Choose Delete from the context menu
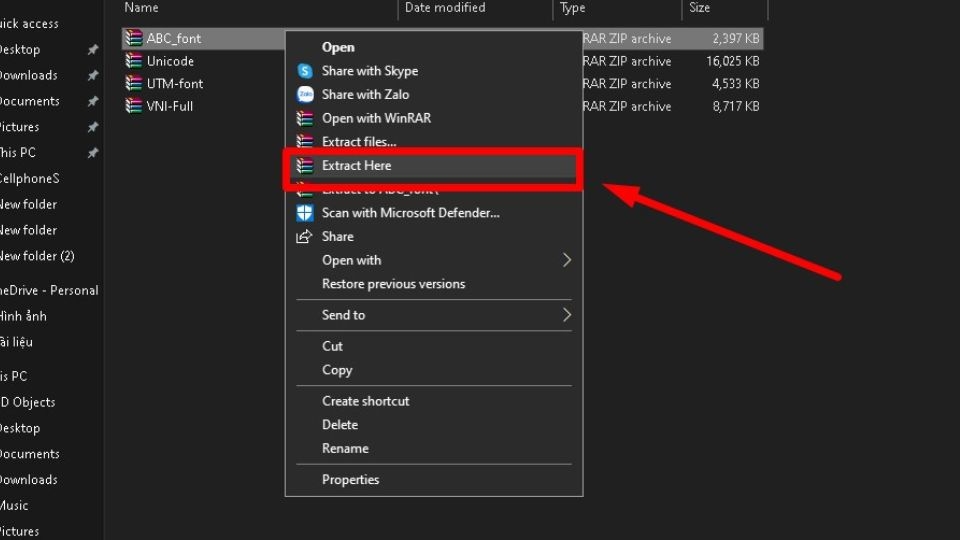The height and width of the screenshot is (540, 960). click(x=340, y=424)
